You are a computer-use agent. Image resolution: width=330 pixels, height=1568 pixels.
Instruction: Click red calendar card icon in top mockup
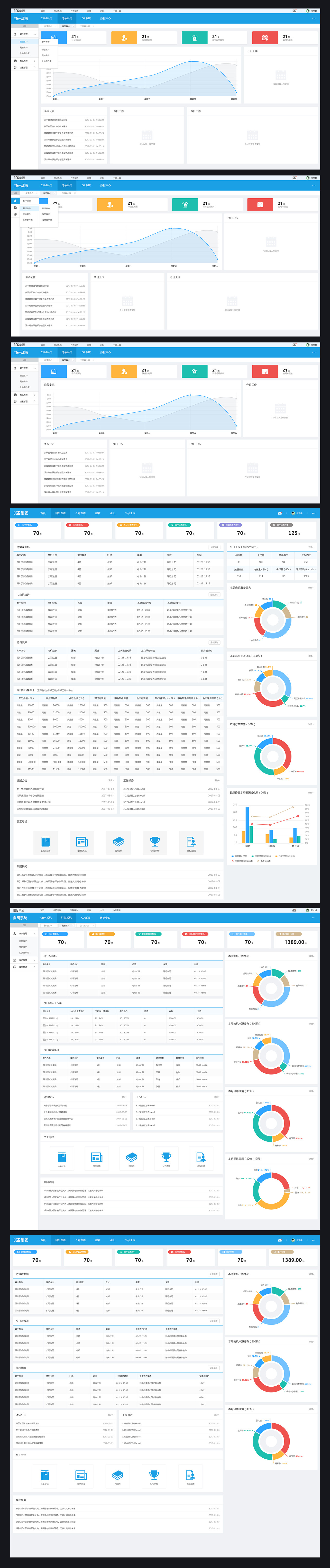(265, 38)
